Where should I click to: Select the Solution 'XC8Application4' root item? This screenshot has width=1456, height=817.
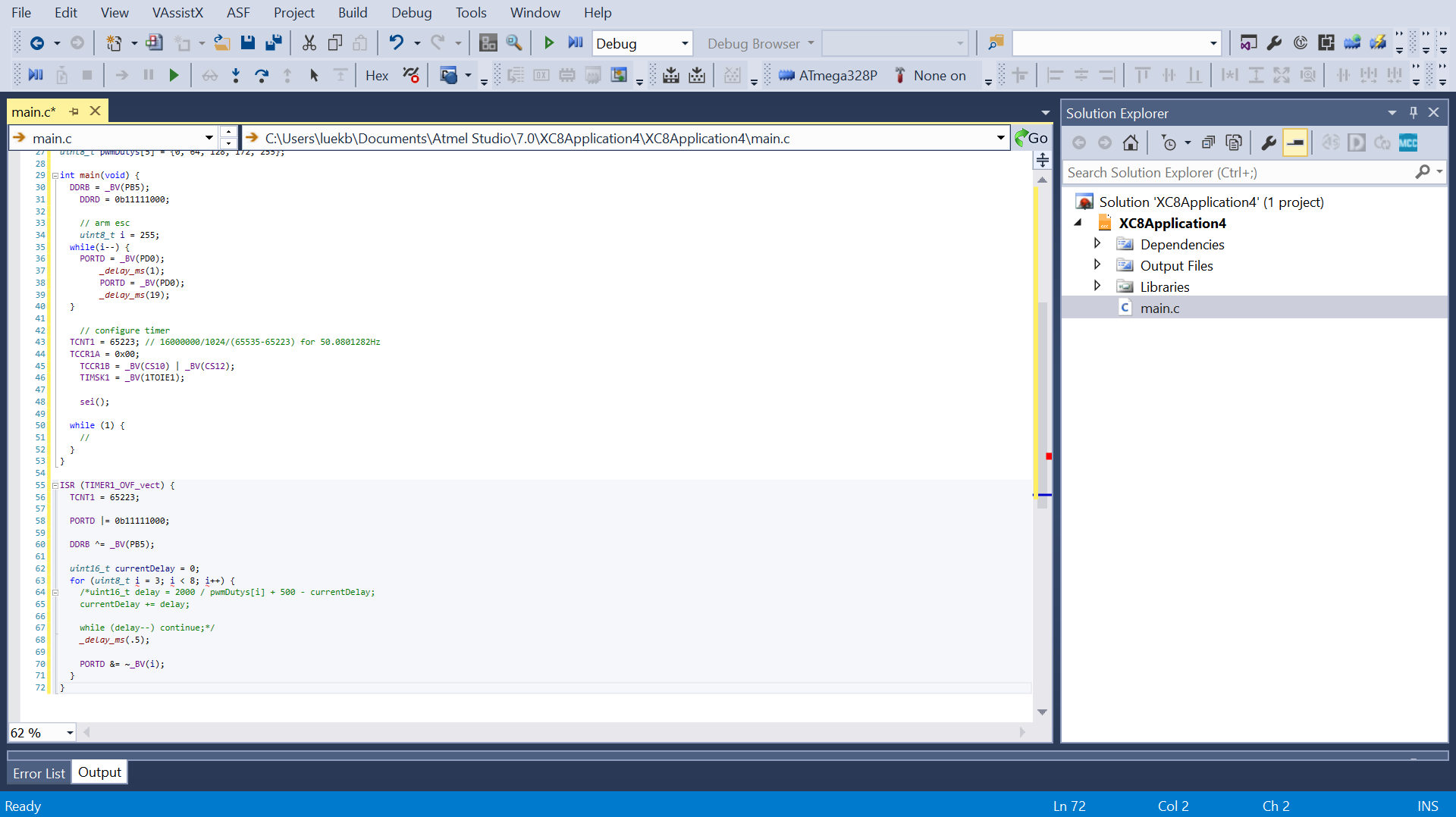(x=1211, y=202)
